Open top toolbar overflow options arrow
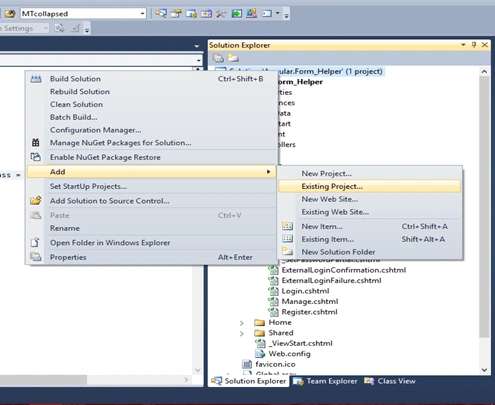The height and width of the screenshot is (405, 495). click(x=286, y=15)
